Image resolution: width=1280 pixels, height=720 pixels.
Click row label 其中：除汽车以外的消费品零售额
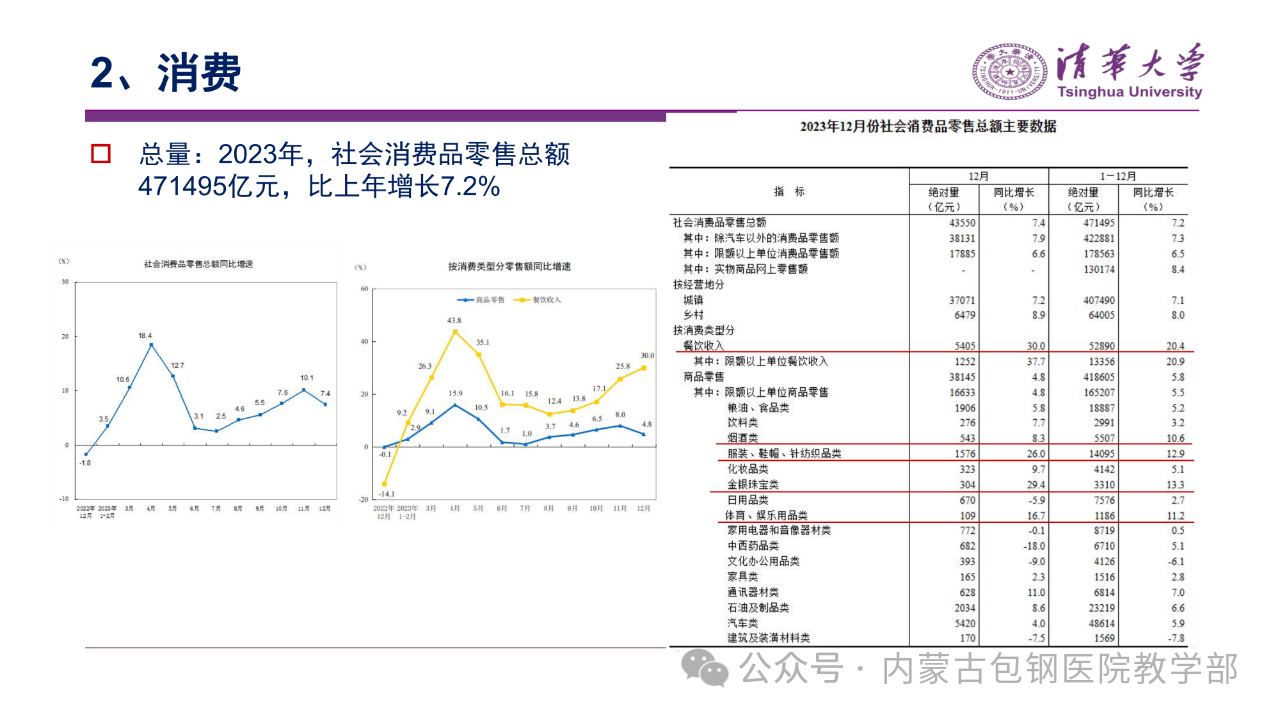760,238
